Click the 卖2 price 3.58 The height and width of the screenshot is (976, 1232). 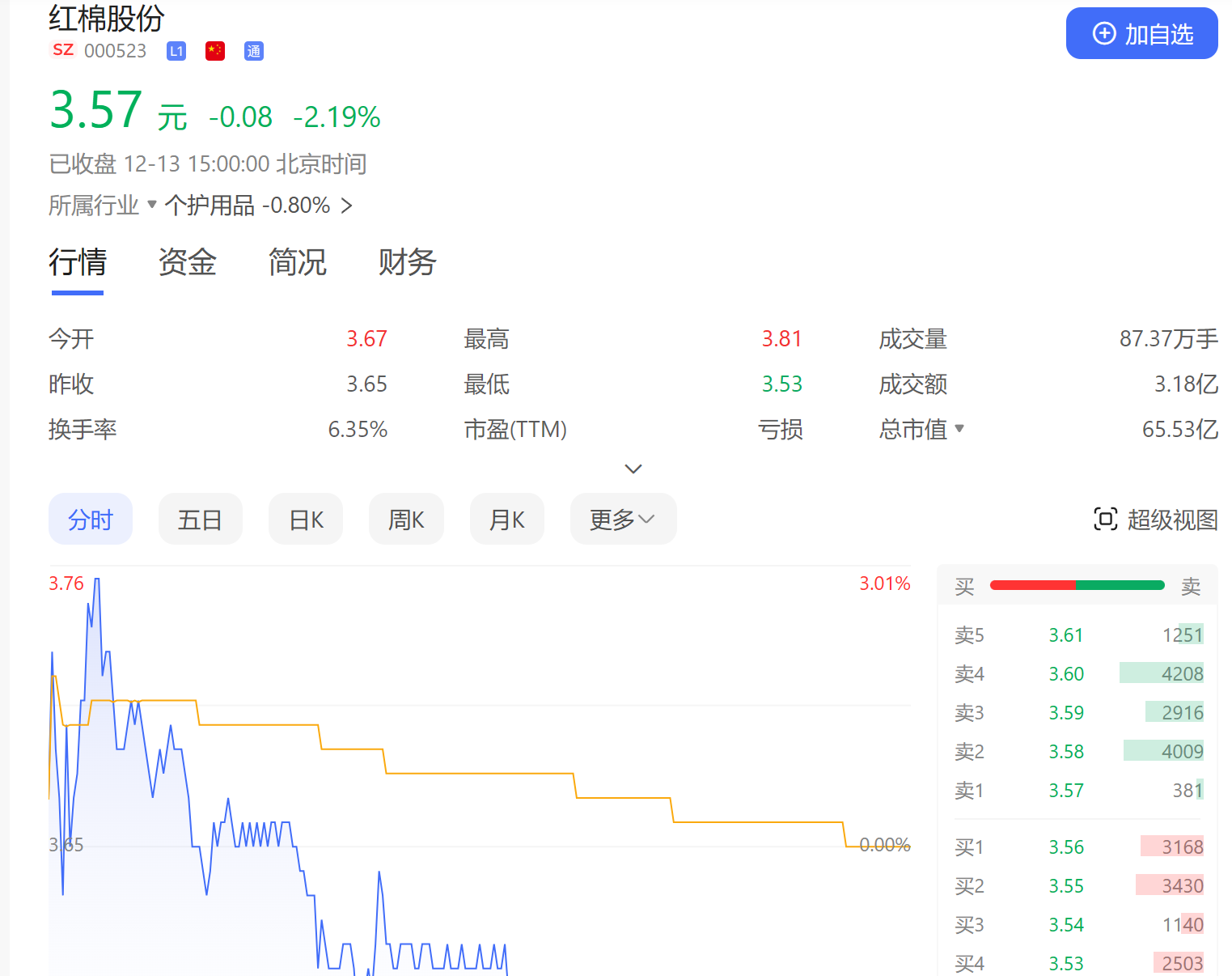pyautogui.click(x=1066, y=752)
